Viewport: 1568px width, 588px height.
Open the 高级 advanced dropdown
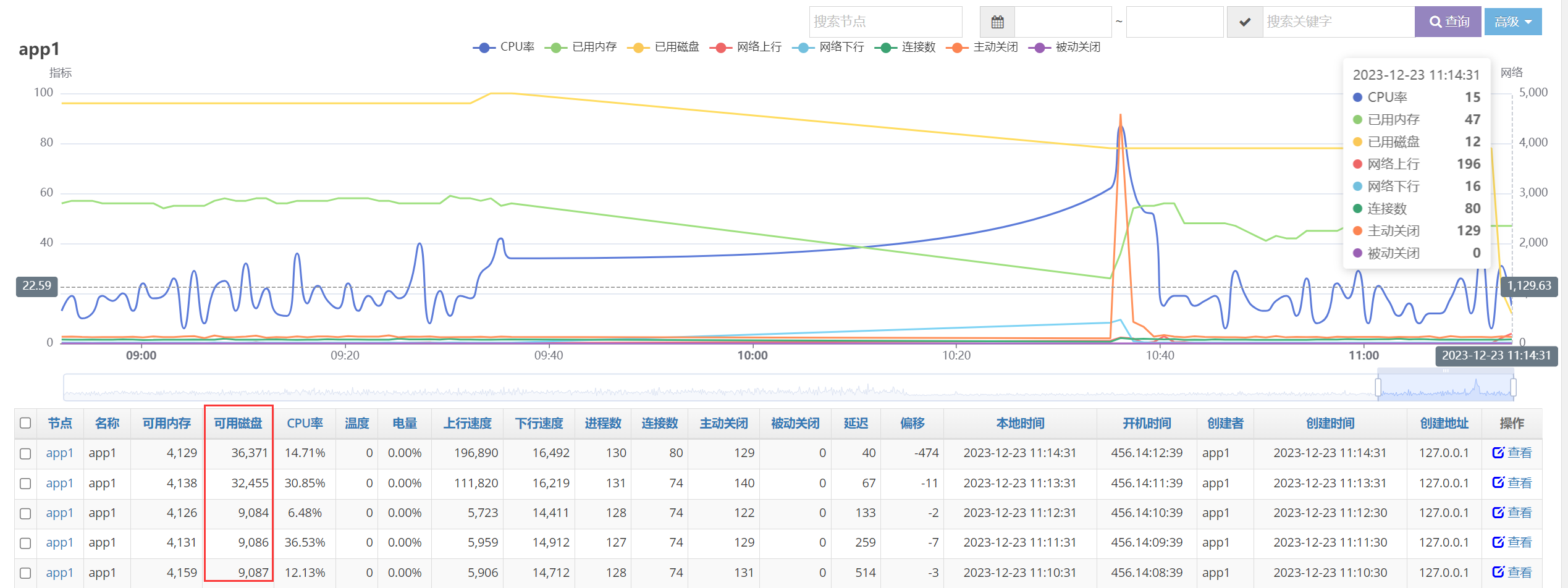(1512, 22)
